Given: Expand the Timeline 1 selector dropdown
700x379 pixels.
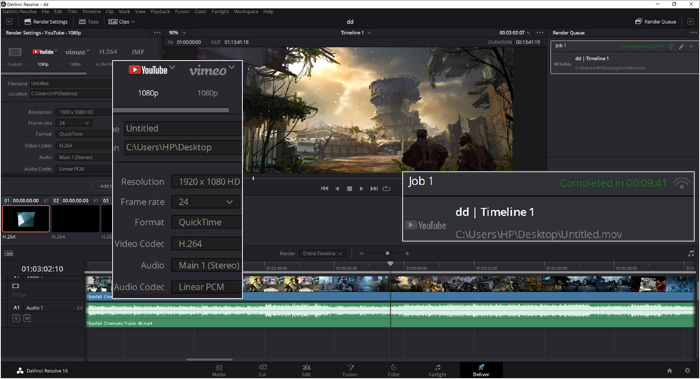Looking at the screenshot, I should point(356,33).
